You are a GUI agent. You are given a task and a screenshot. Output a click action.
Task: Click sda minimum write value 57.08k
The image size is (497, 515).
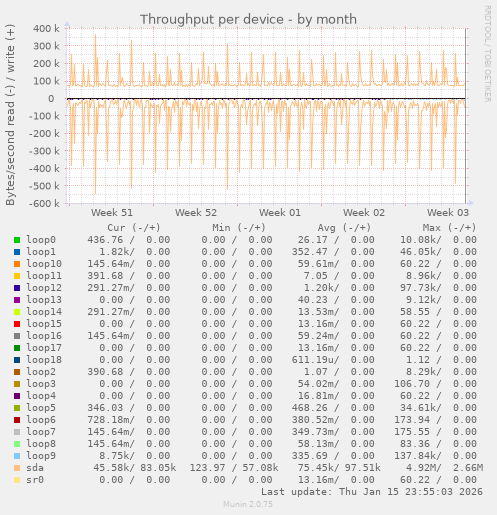pos(260,468)
